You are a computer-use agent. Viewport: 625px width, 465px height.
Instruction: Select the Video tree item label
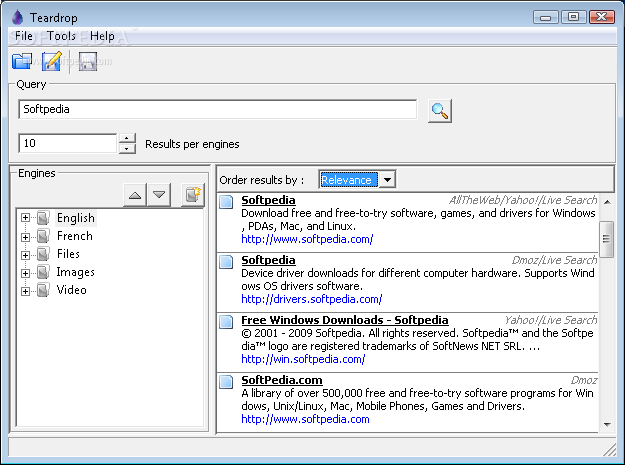71,290
